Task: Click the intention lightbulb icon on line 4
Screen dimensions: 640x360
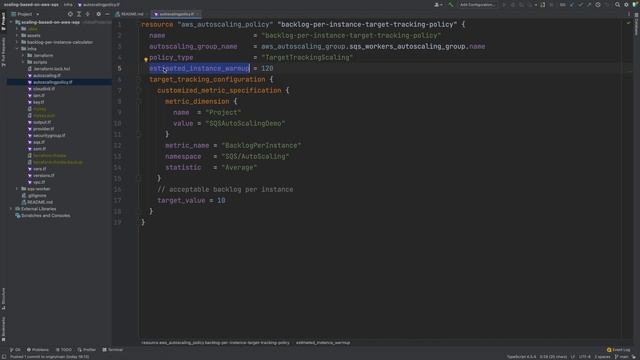Action: click(x=146, y=60)
